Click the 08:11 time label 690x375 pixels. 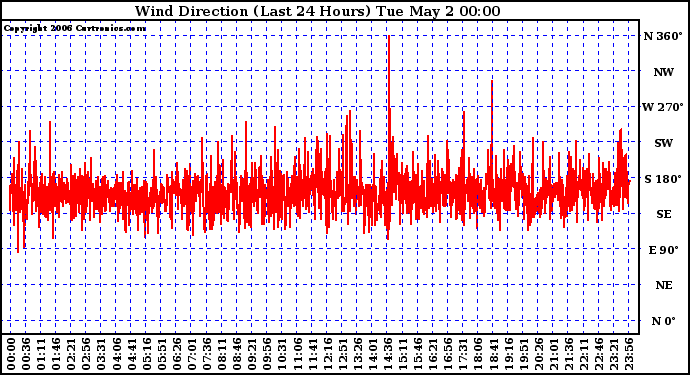coord(222,354)
